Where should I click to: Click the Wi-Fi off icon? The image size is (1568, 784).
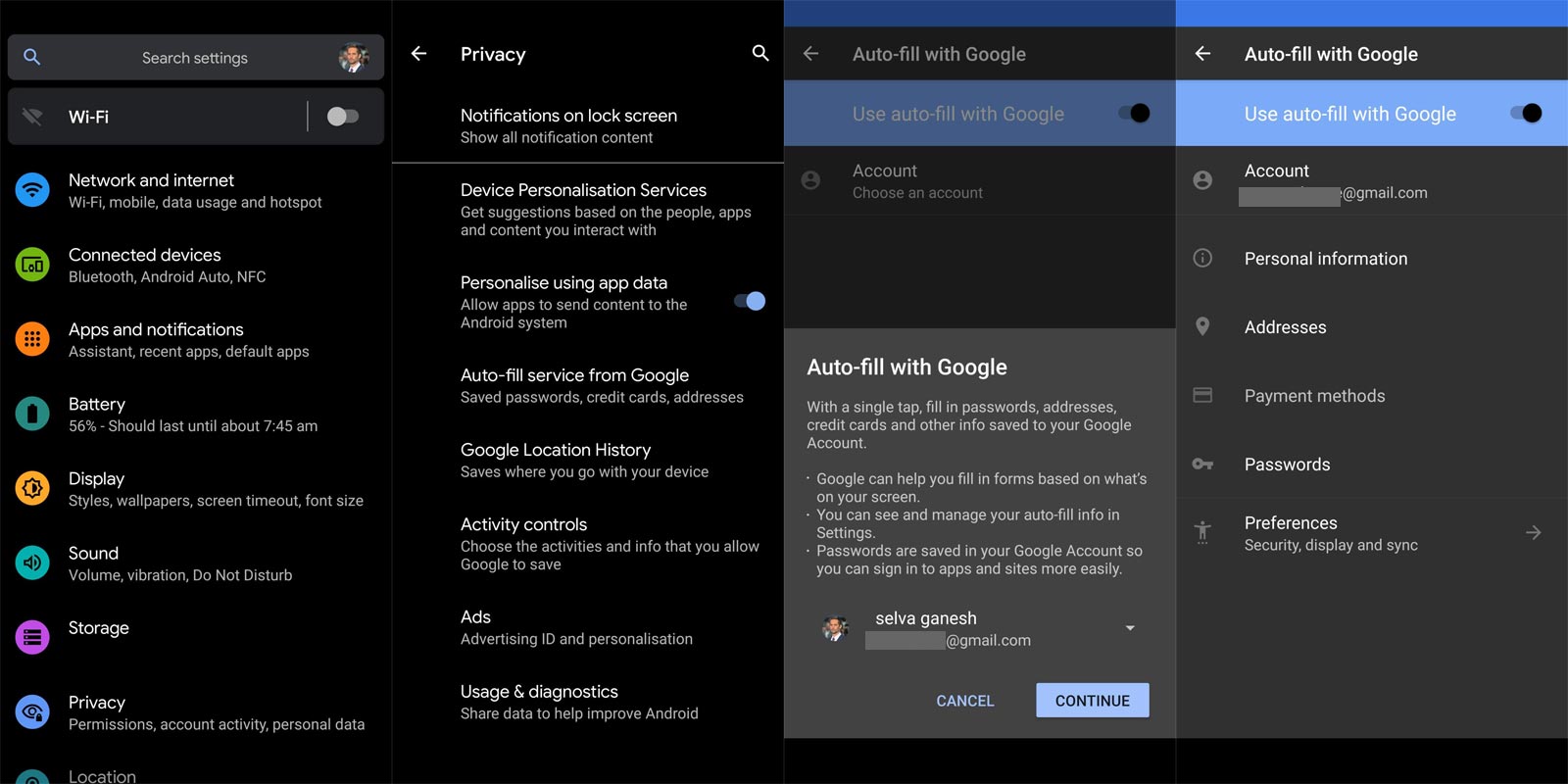[x=31, y=117]
